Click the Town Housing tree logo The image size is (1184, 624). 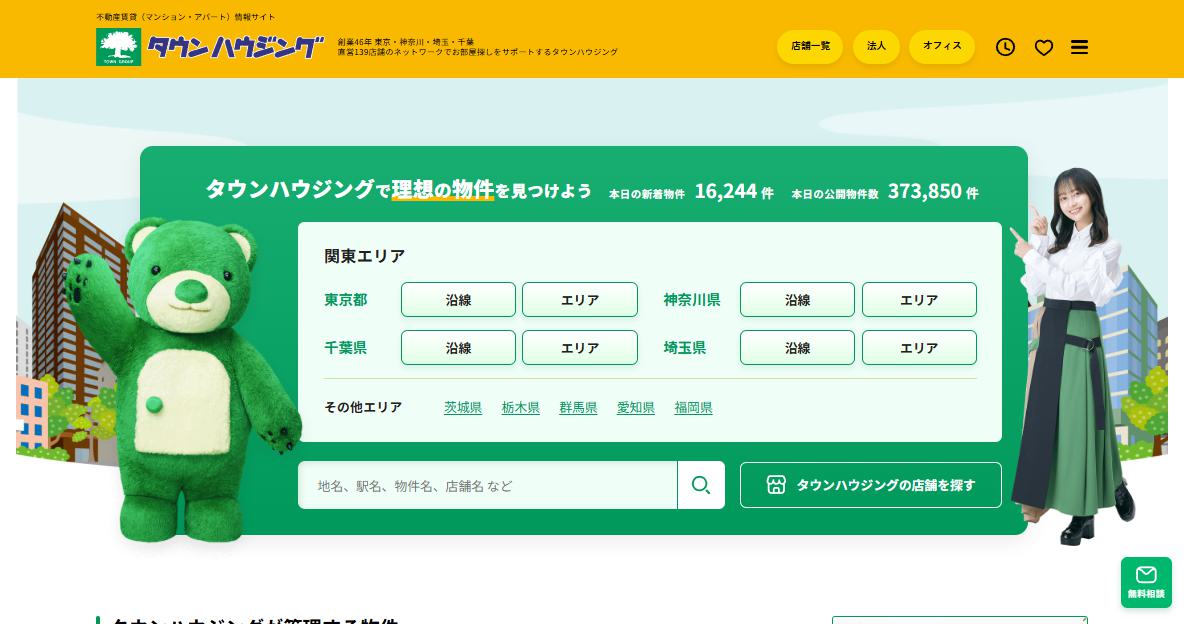(119, 47)
